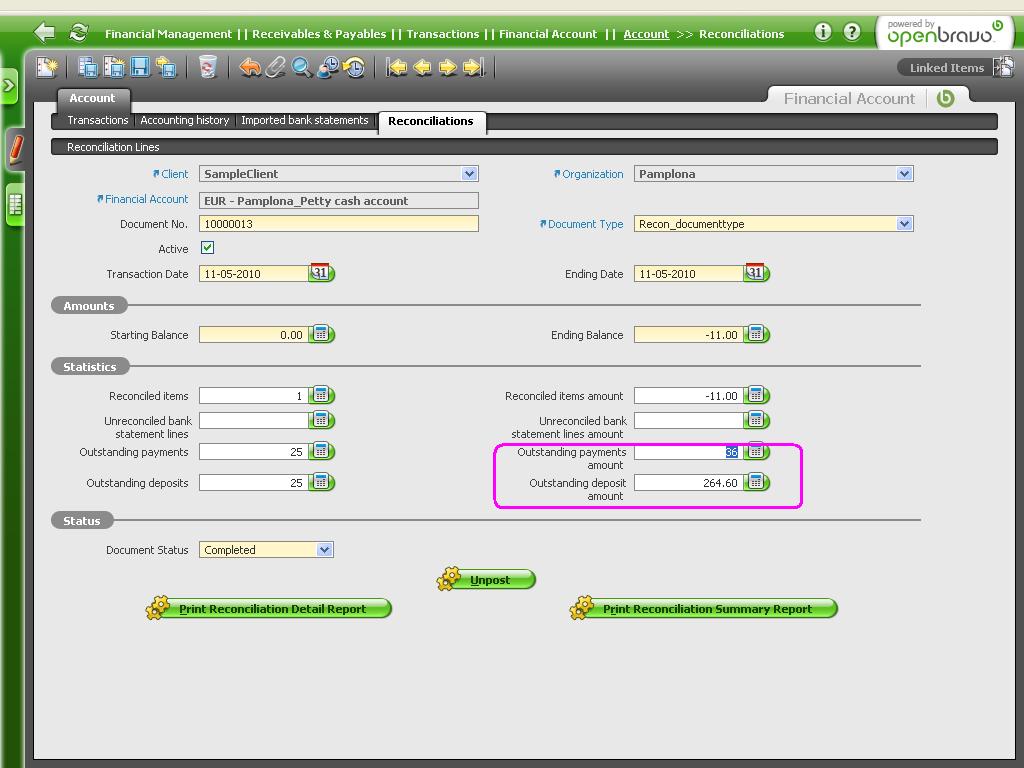Click the Delete Record trash icon
1024x768 pixels.
pyautogui.click(x=208, y=67)
